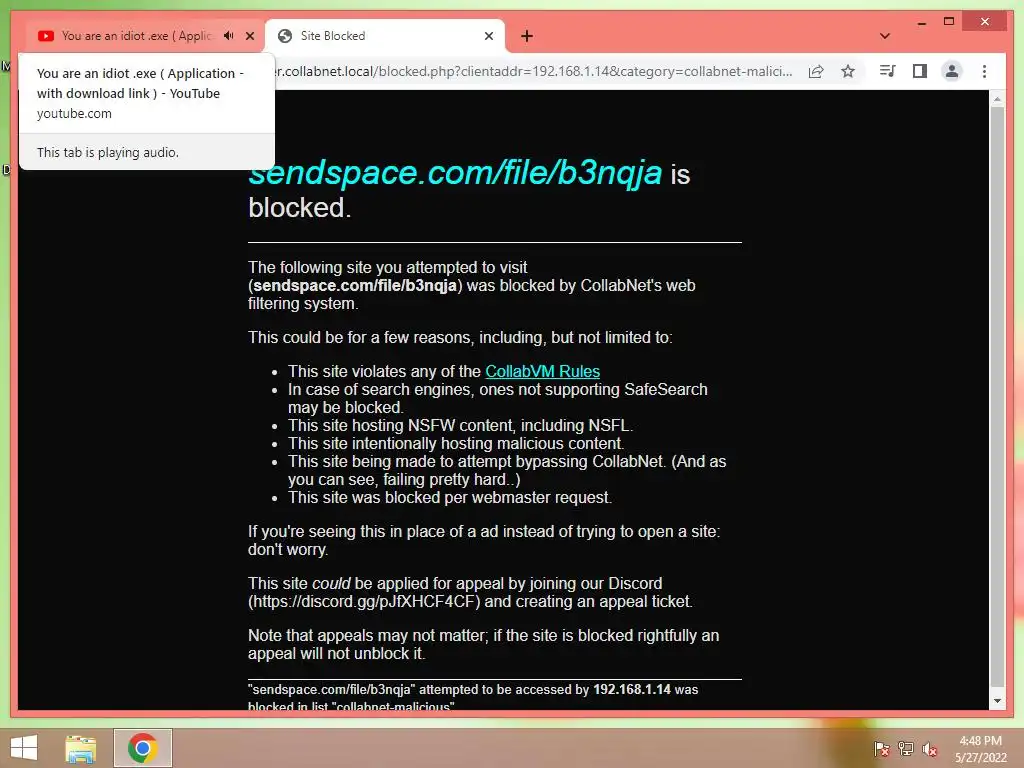Open Action Center flag tray icon

click(881, 749)
